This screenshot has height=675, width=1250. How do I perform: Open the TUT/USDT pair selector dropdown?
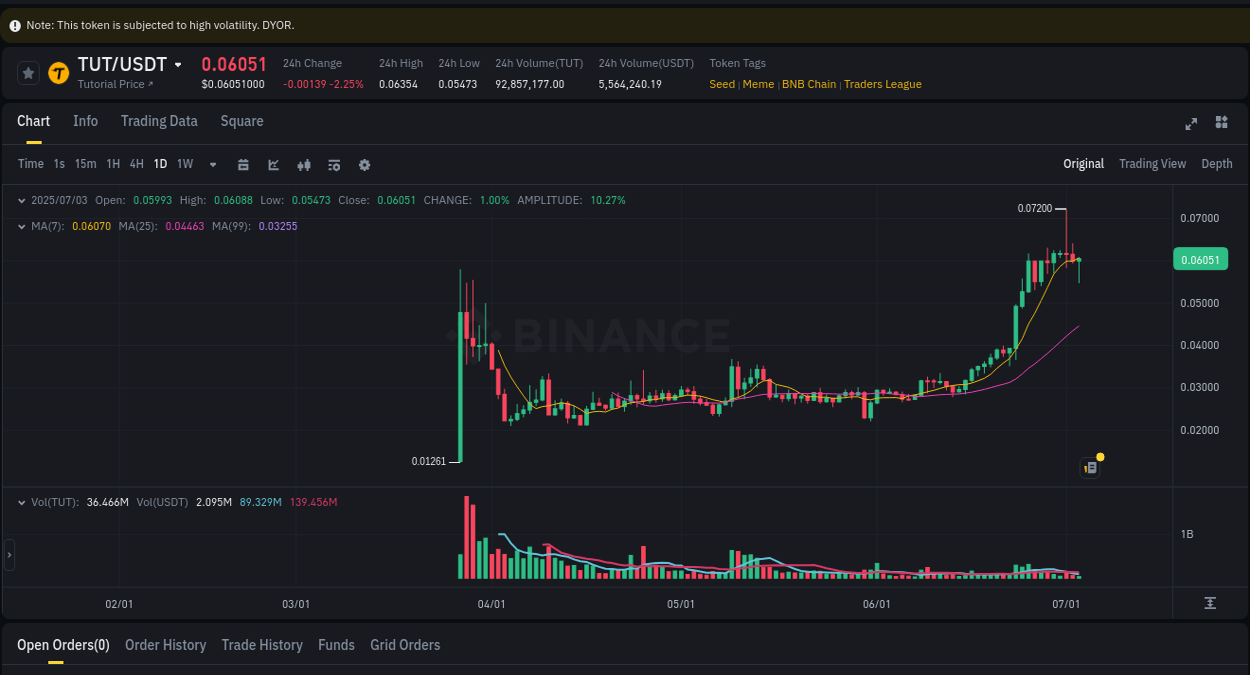click(180, 64)
